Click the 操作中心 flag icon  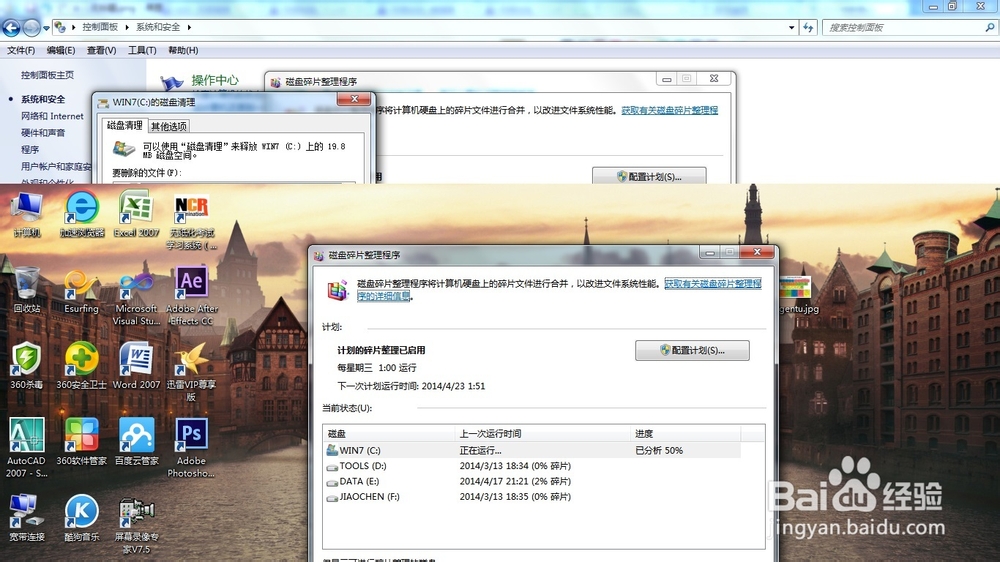coord(171,82)
